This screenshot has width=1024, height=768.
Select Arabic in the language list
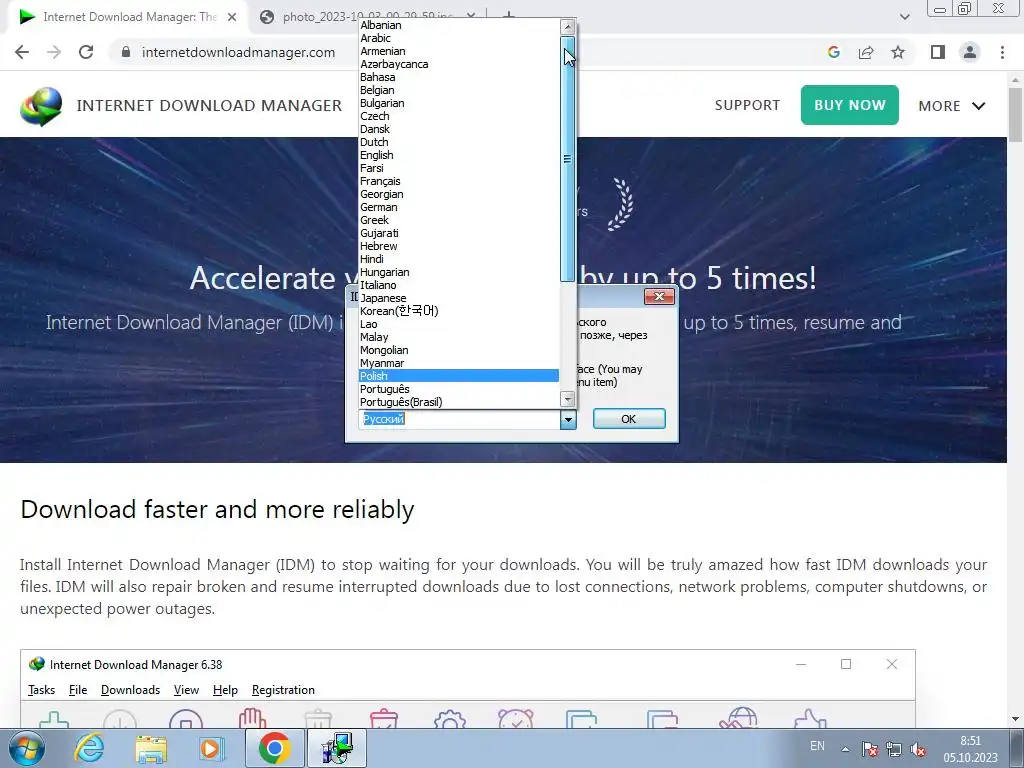click(458, 39)
